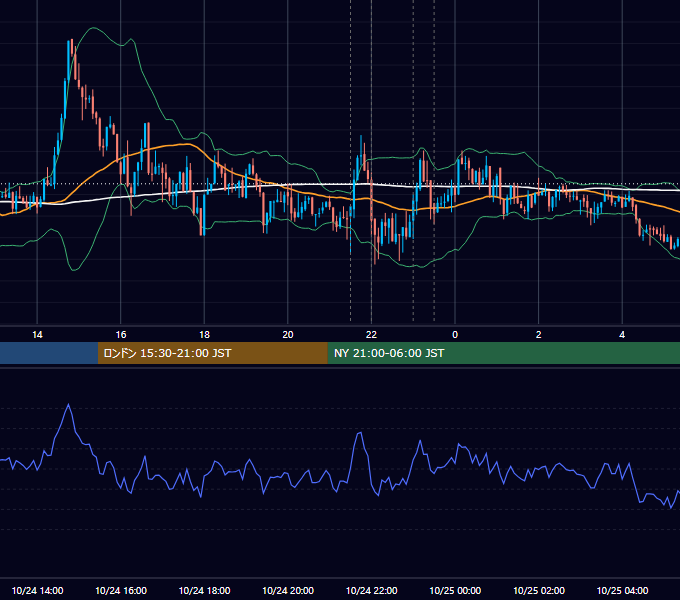The height and width of the screenshot is (600, 680).
Task: Click the NY 21:00-06:00 JST session bar
Action: click(x=503, y=353)
